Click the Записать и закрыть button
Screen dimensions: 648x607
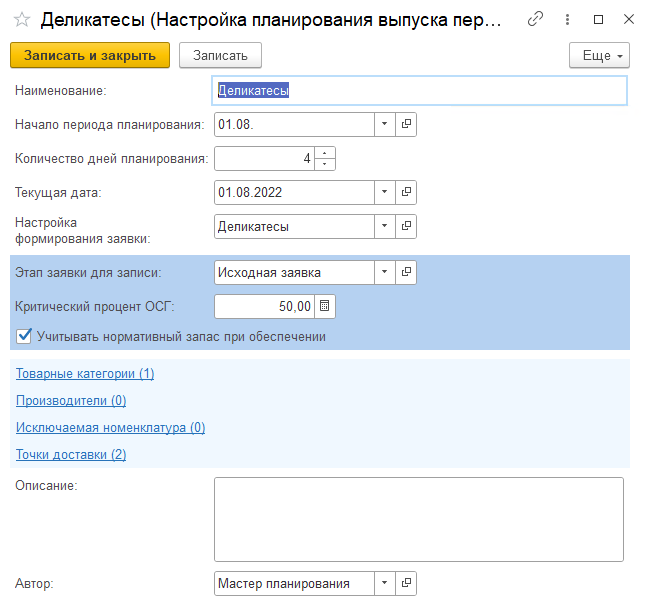[x=90, y=56]
